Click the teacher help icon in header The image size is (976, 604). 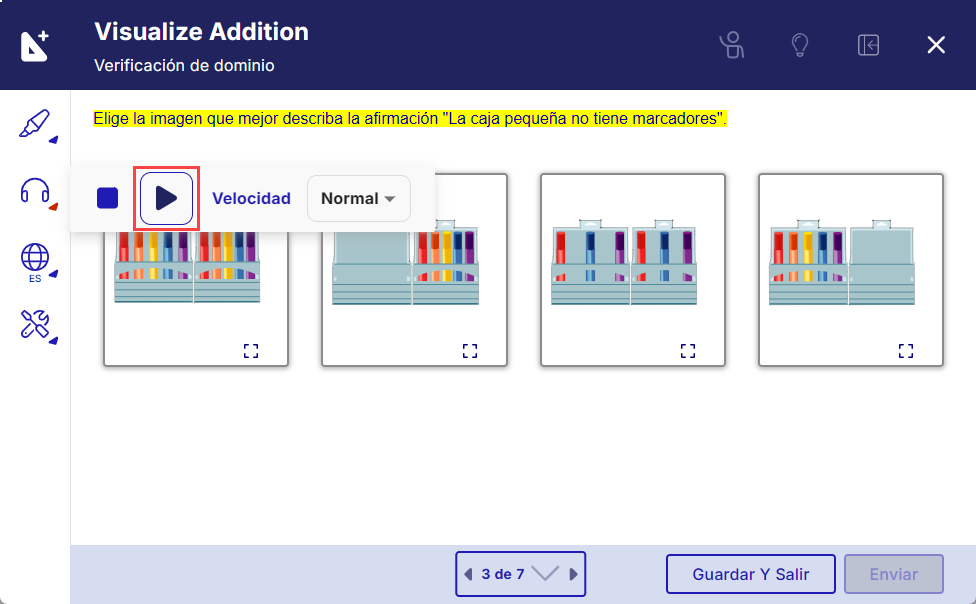click(x=732, y=45)
